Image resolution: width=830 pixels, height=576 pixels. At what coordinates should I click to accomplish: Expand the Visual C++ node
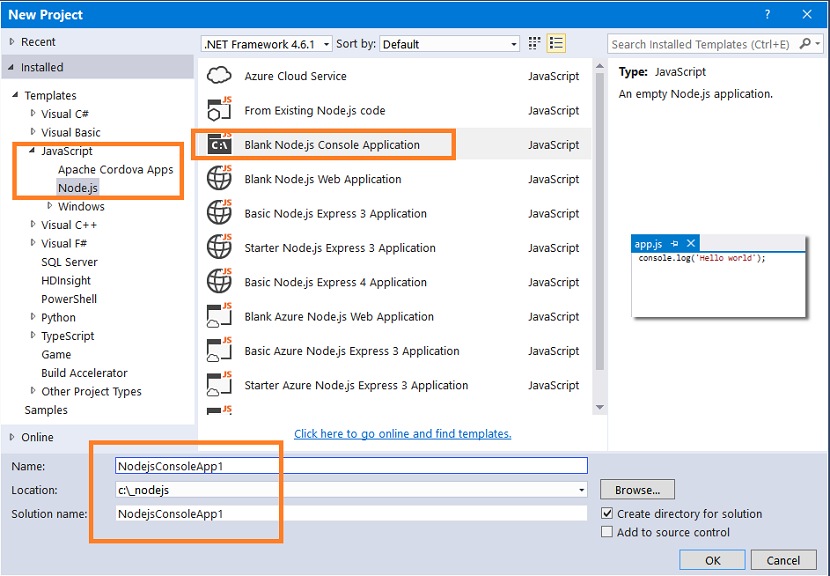(x=33, y=224)
